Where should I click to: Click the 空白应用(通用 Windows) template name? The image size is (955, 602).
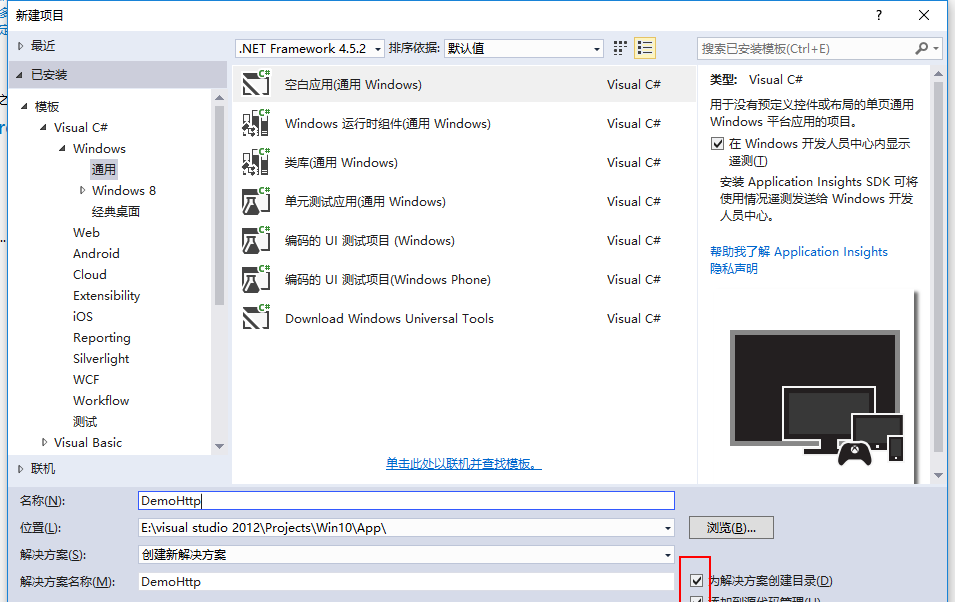click(353, 84)
